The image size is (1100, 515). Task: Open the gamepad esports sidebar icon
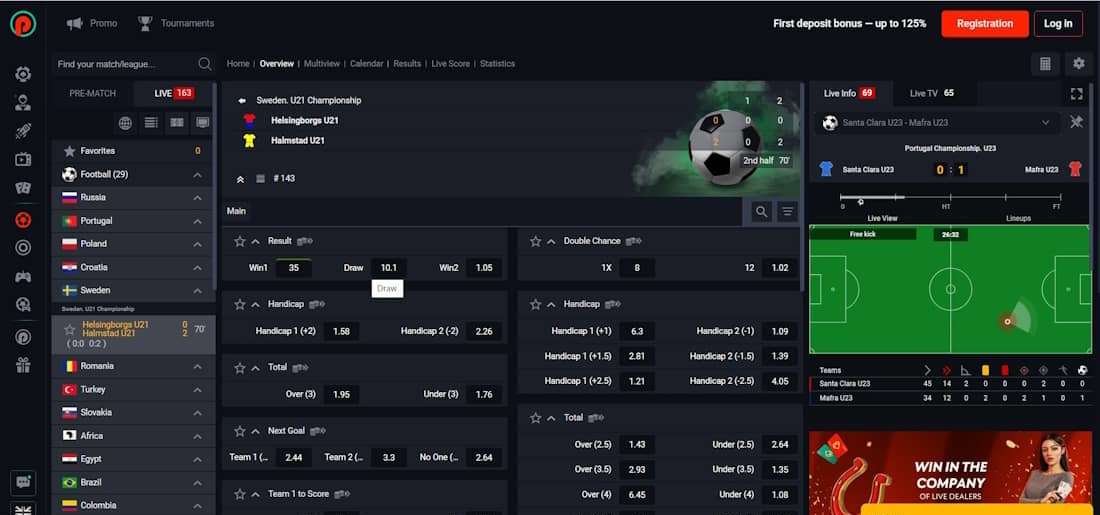pyautogui.click(x=23, y=276)
